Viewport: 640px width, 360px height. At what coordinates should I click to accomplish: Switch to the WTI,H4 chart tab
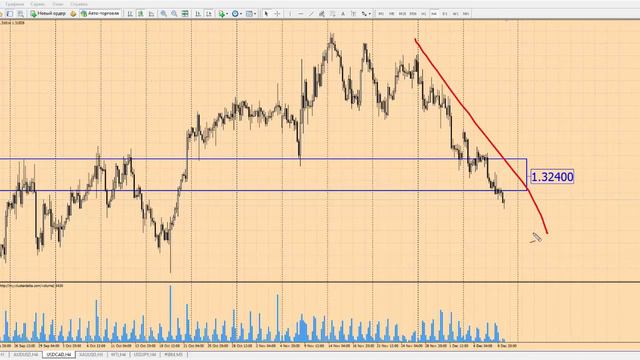(118, 355)
